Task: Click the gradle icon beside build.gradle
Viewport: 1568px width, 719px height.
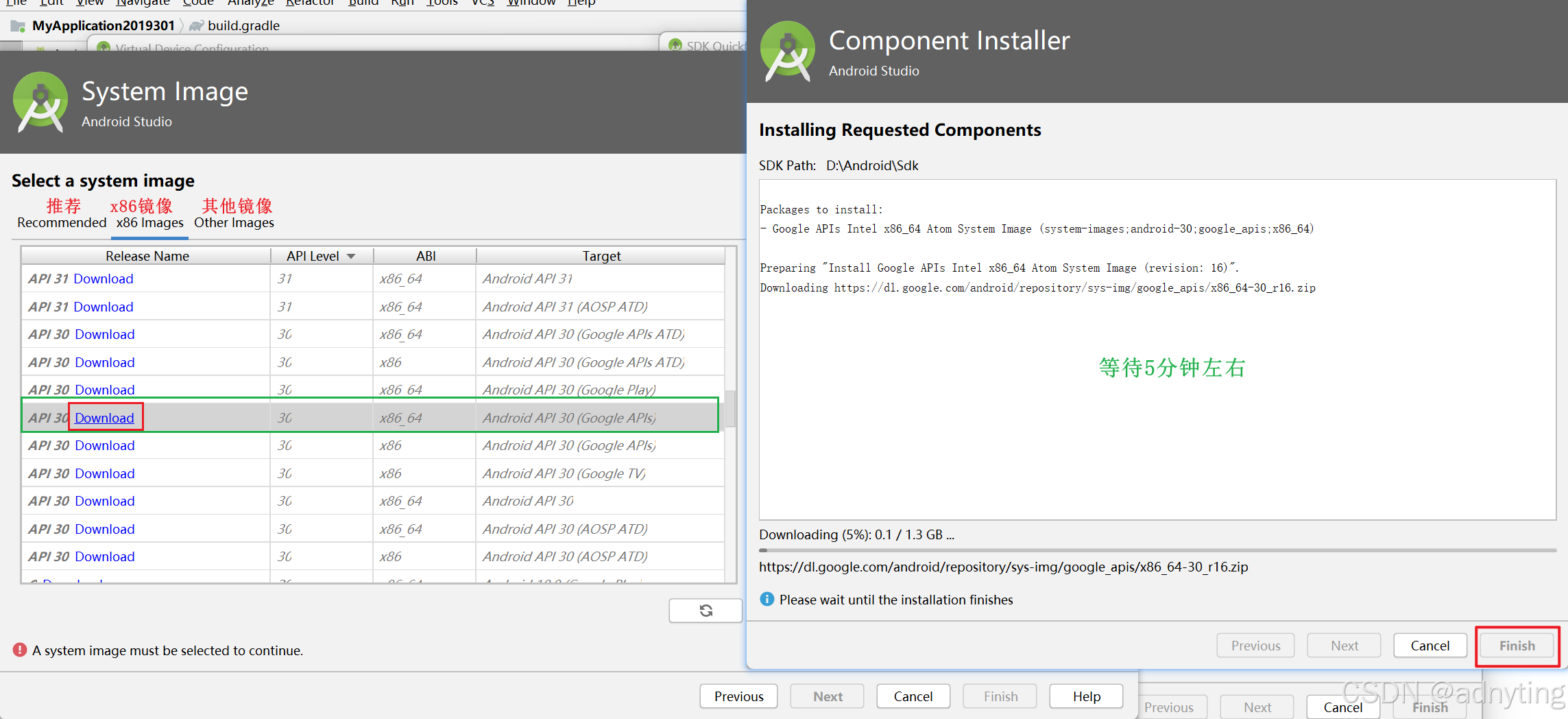Action: (196, 25)
